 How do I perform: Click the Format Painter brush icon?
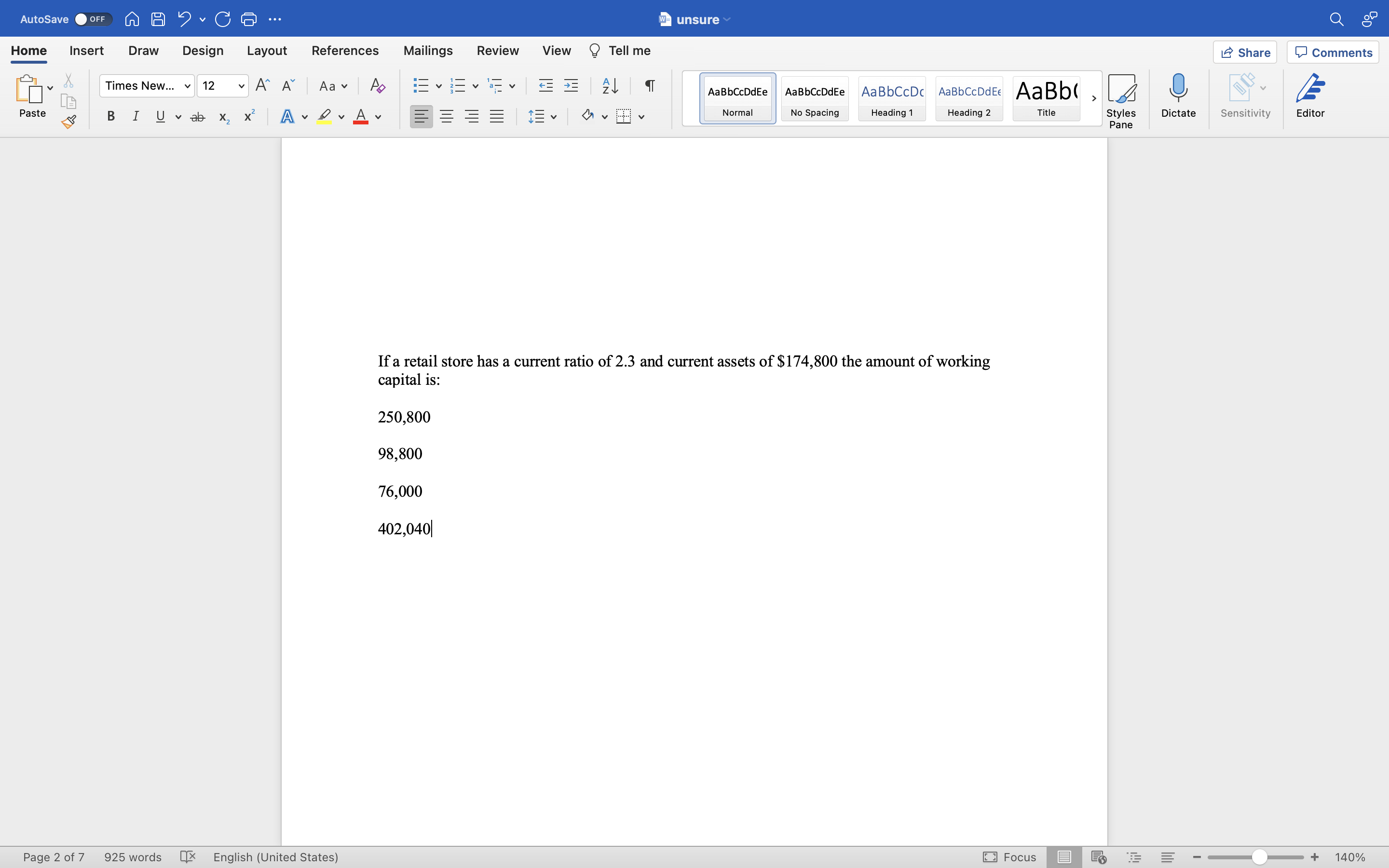[69, 122]
